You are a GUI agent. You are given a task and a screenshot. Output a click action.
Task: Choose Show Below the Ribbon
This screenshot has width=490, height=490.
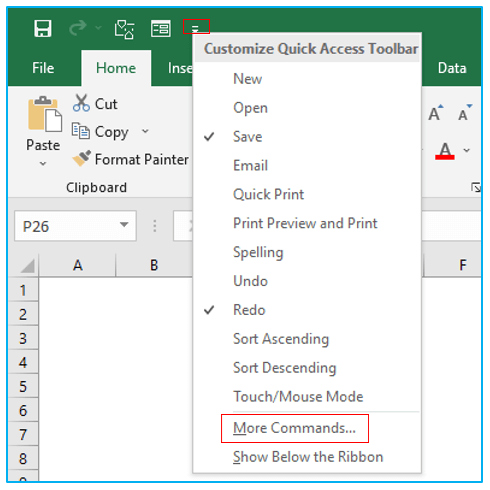[x=307, y=457]
